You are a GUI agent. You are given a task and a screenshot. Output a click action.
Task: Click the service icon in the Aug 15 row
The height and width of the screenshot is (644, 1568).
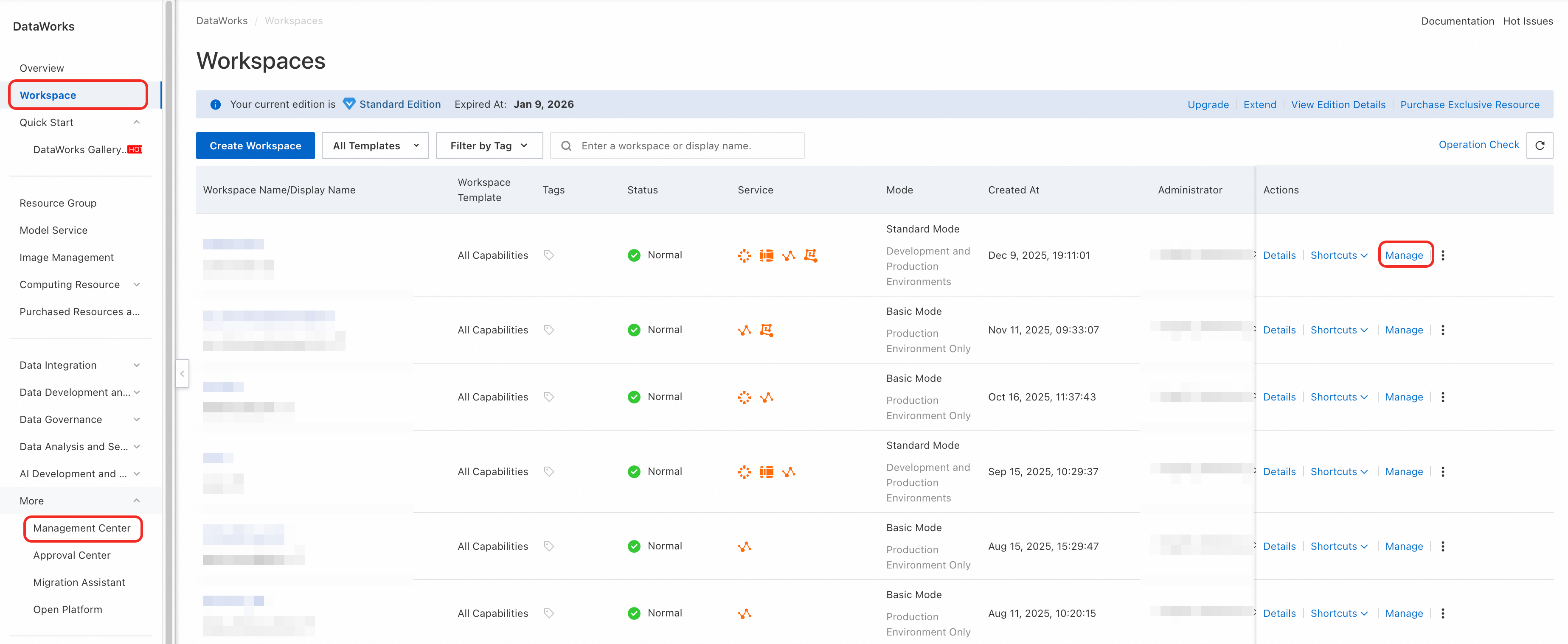click(x=744, y=547)
